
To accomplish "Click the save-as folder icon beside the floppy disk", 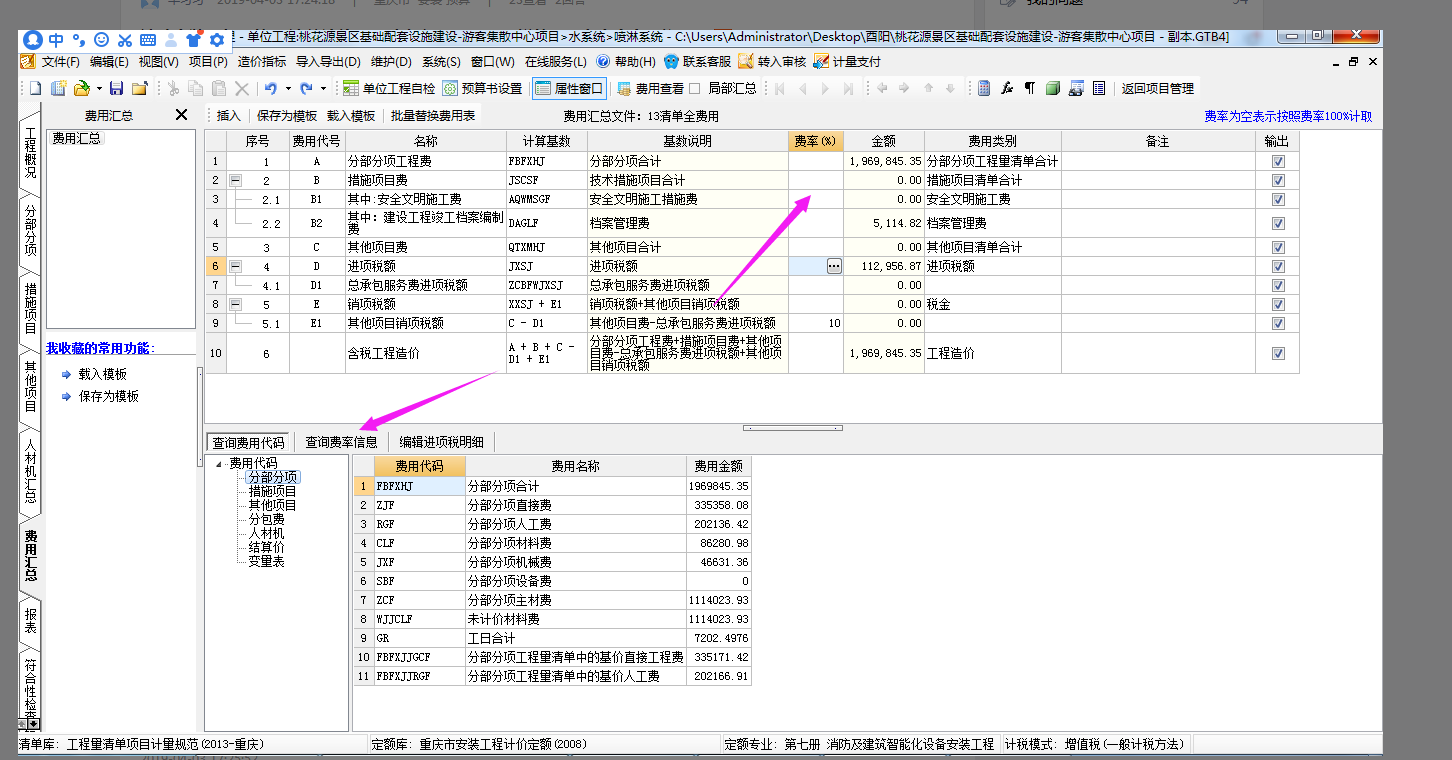I will tap(139, 88).
